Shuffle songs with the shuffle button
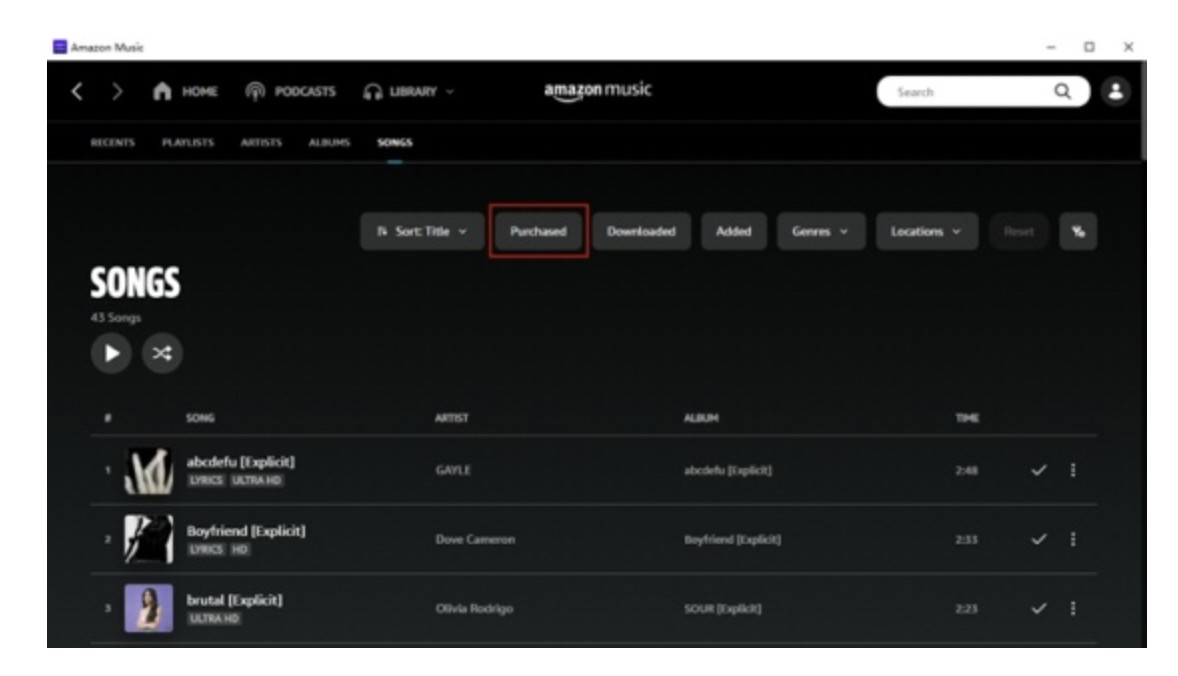 pyautogui.click(x=162, y=353)
